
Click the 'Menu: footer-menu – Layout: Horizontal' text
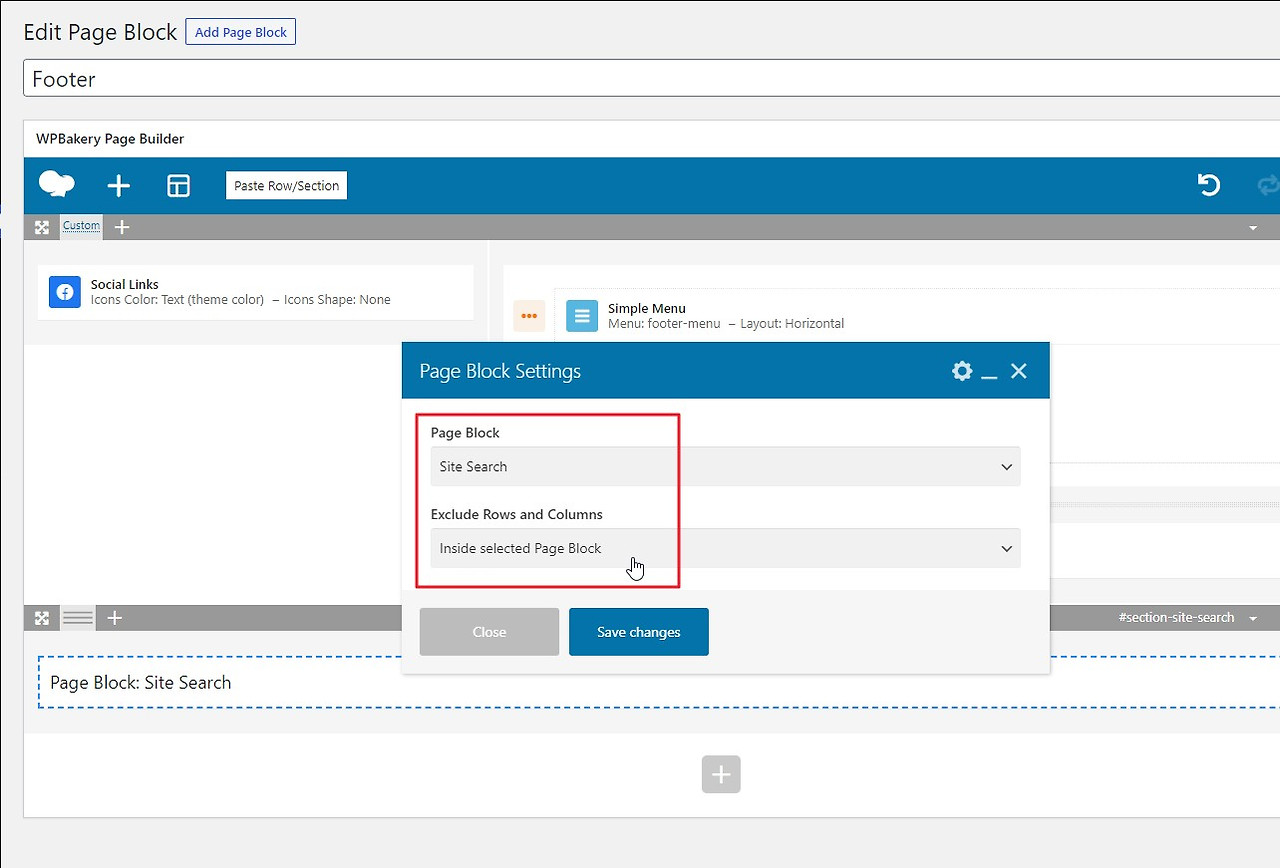[x=726, y=324]
